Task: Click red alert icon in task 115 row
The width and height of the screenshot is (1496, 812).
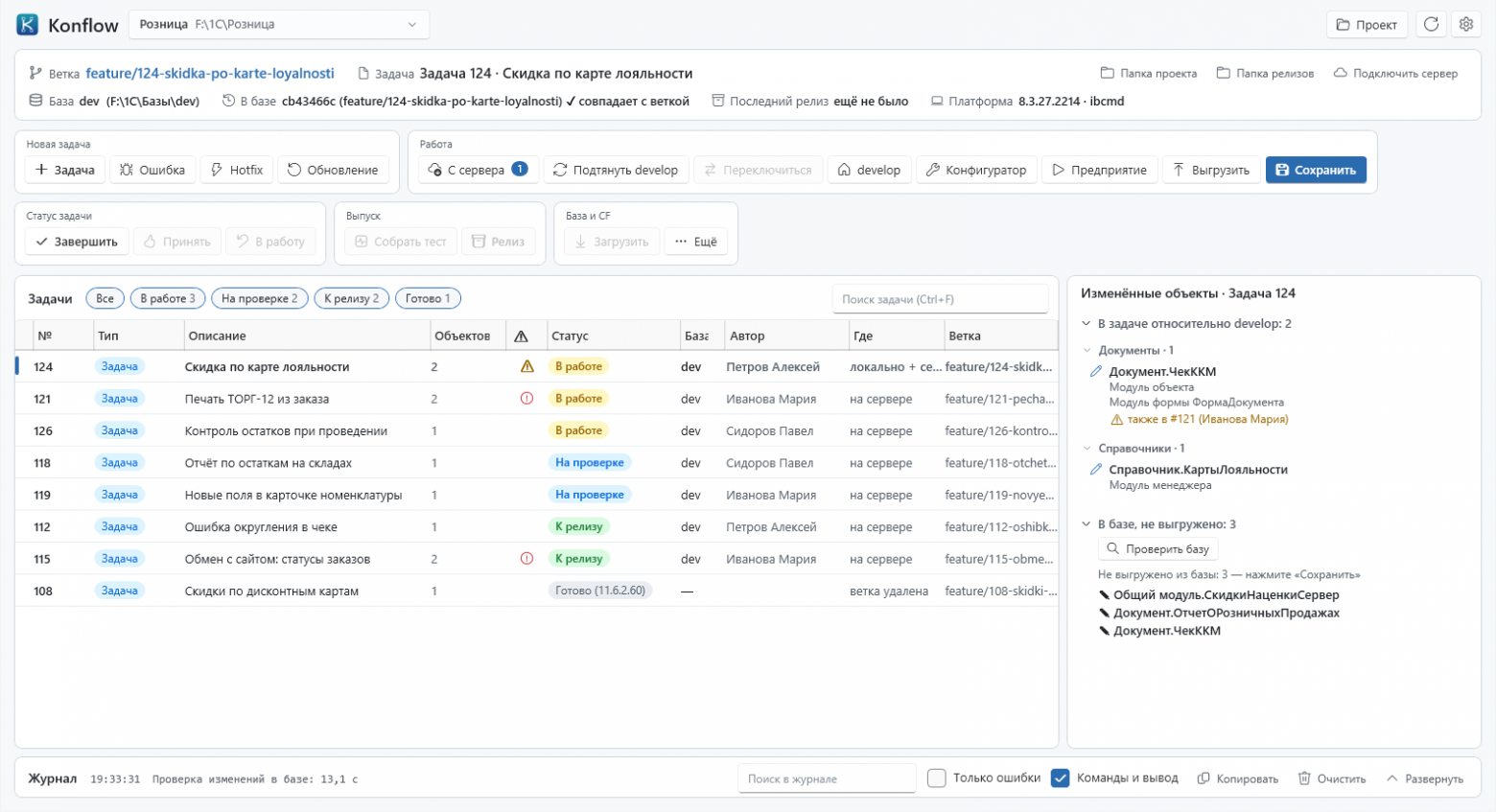Action: click(x=526, y=559)
